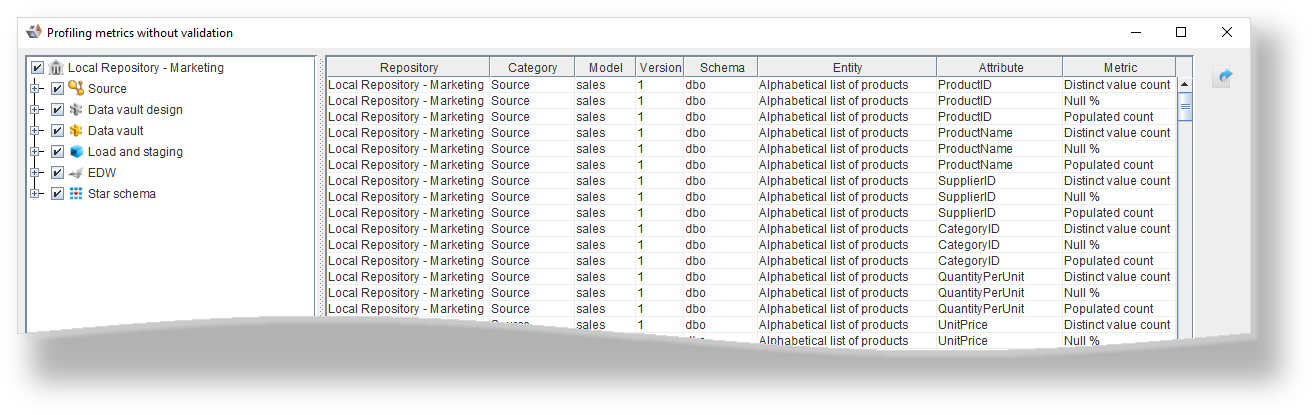
Task: Toggle the Star schema checkbox
Action: 57,194
